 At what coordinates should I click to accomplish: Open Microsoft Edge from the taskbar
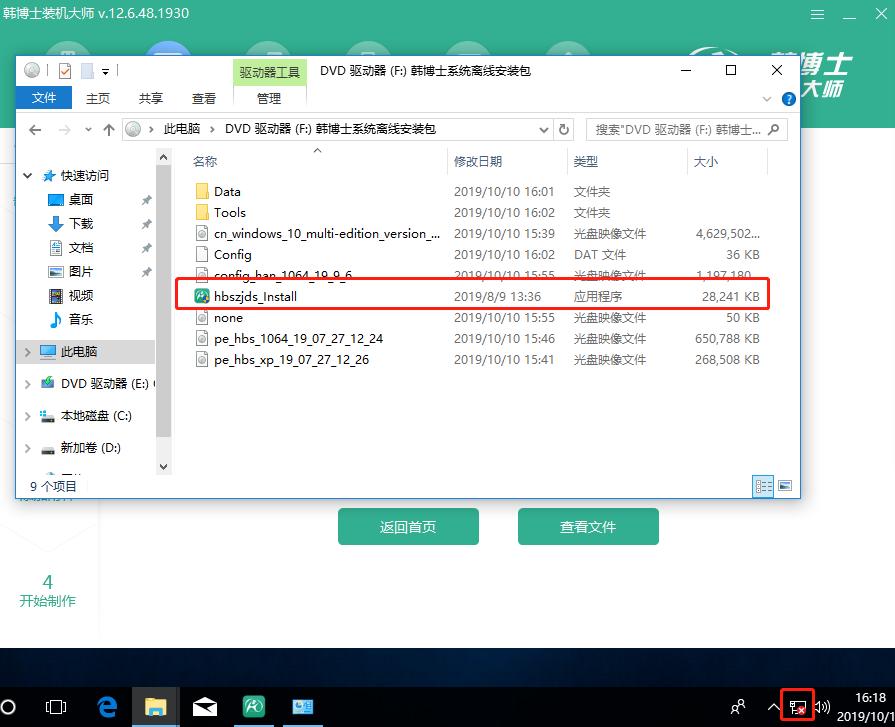pos(106,708)
